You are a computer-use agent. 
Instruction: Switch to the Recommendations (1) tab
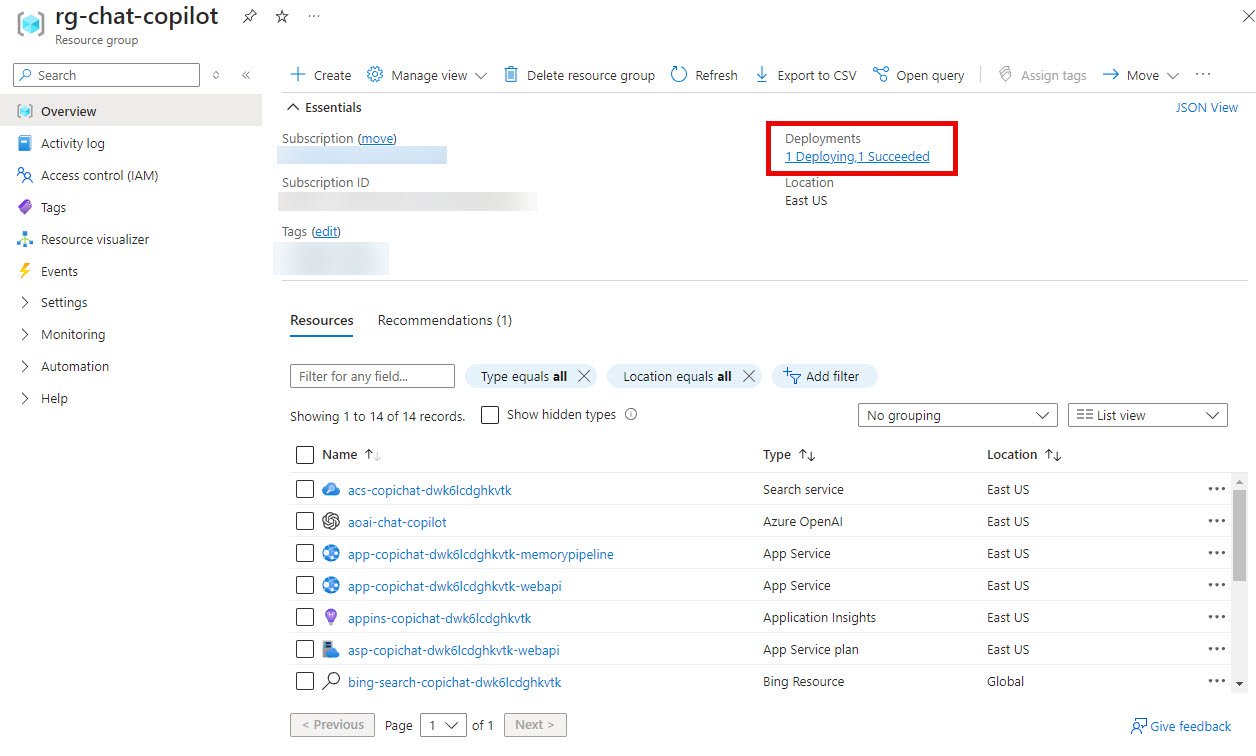click(x=445, y=320)
